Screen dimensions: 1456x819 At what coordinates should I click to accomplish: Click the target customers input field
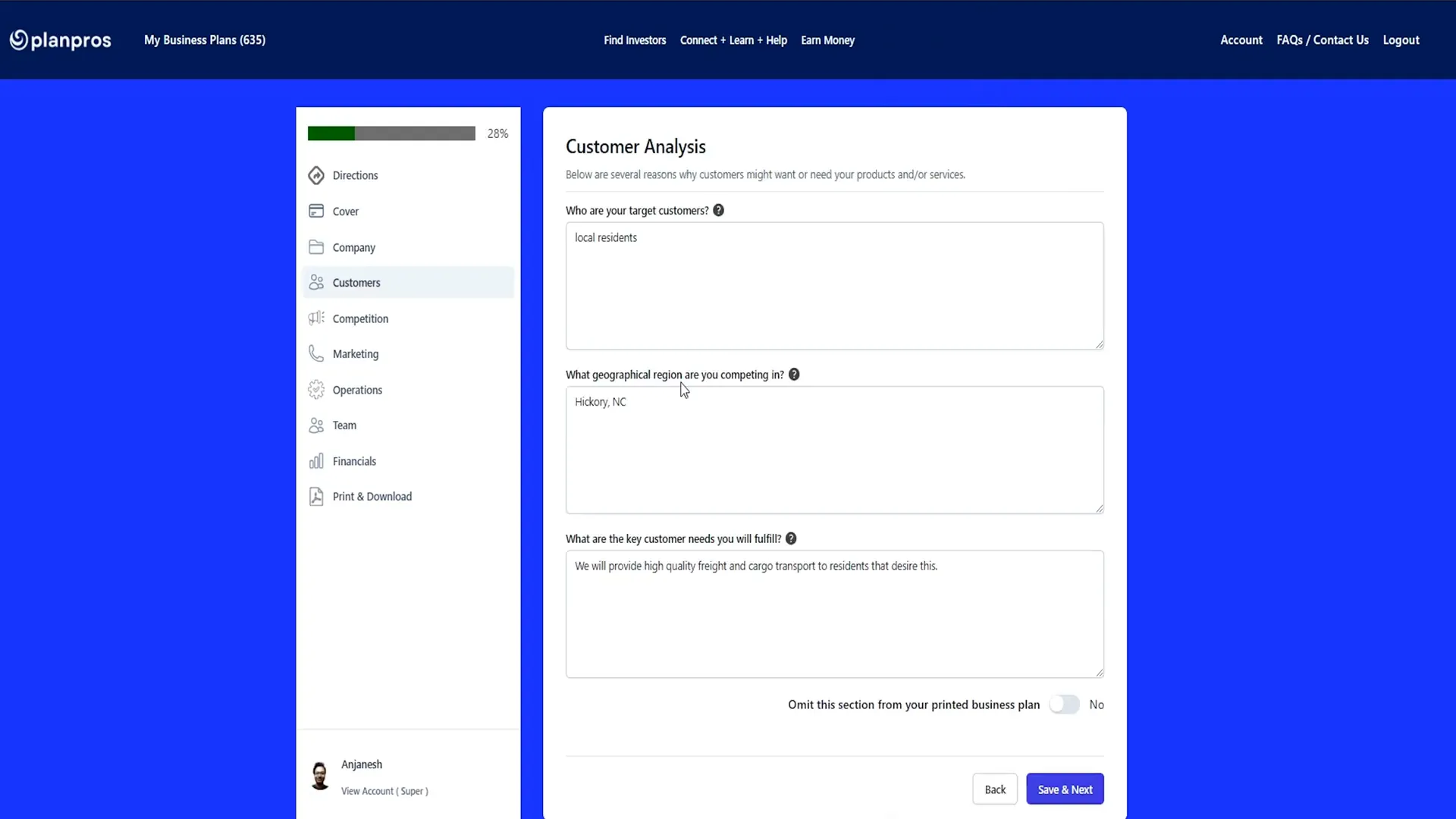click(x=834, y=286)
